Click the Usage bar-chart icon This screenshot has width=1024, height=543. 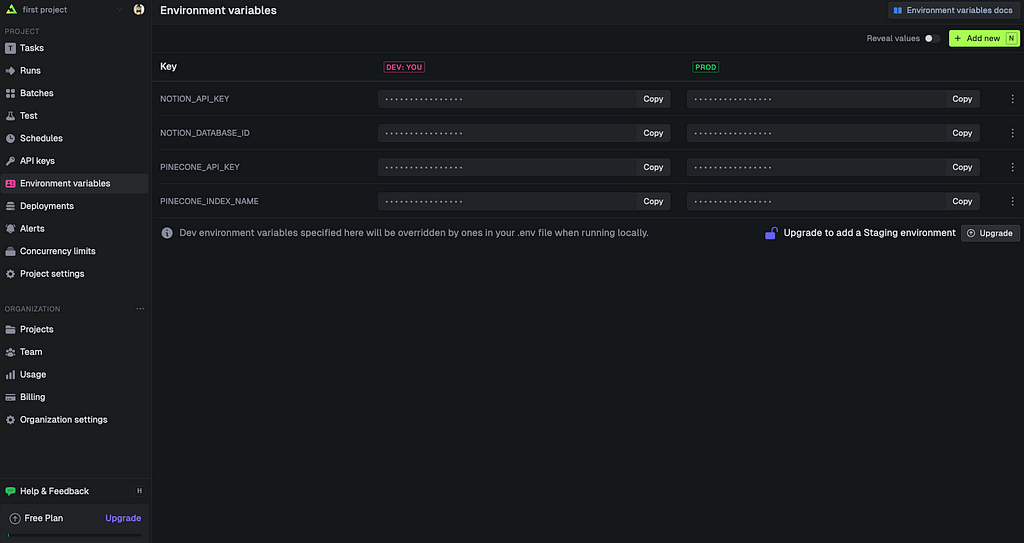click(x=10, y=374)
